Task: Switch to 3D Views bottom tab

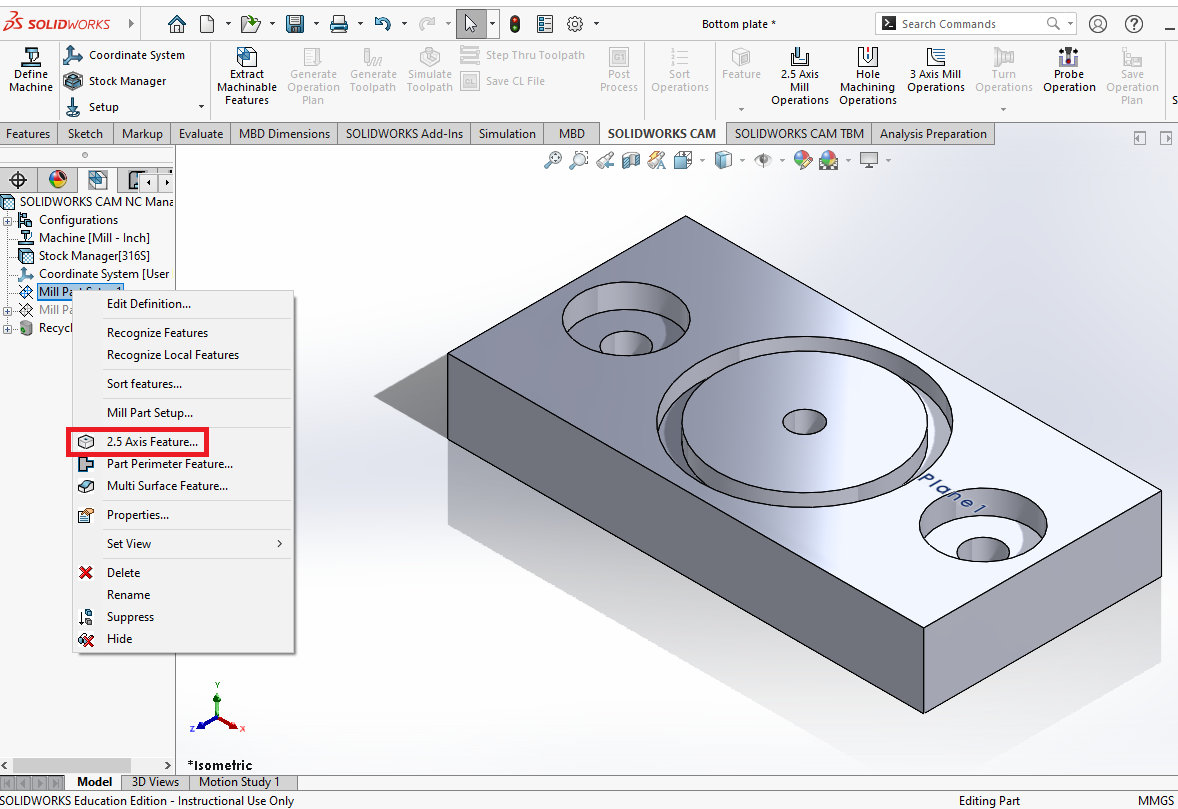Action: click(156, 782)
